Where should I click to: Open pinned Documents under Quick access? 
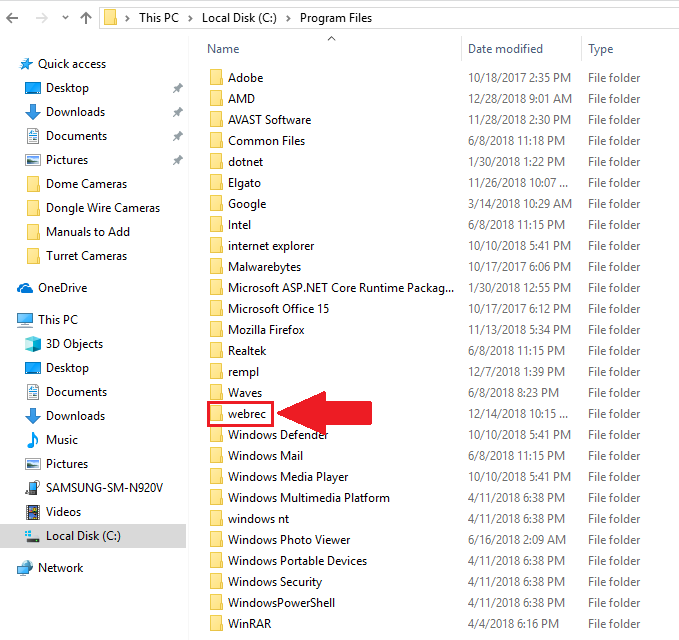click(76, 136)
